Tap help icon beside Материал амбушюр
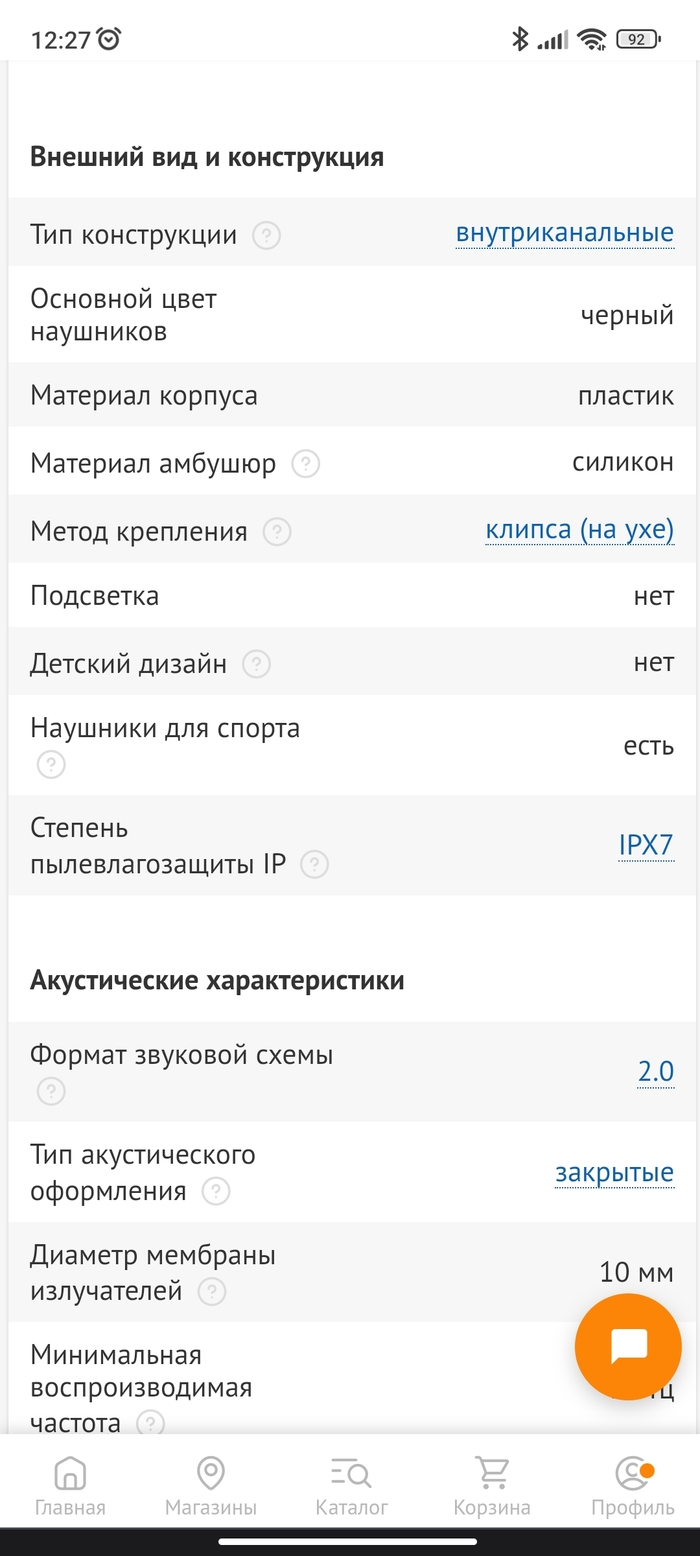 [x=305, y=464]
